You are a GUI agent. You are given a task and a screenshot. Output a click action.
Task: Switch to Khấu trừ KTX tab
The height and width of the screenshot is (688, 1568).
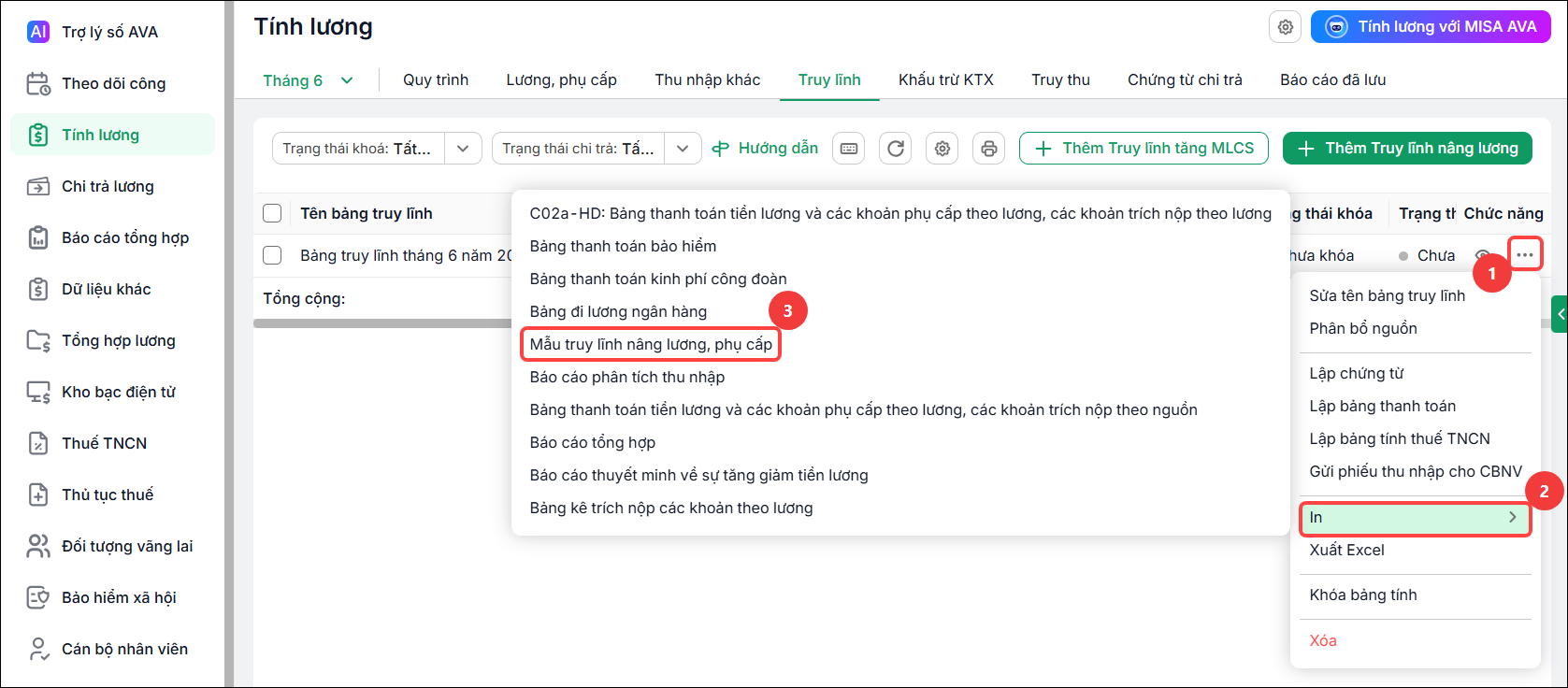946,80
